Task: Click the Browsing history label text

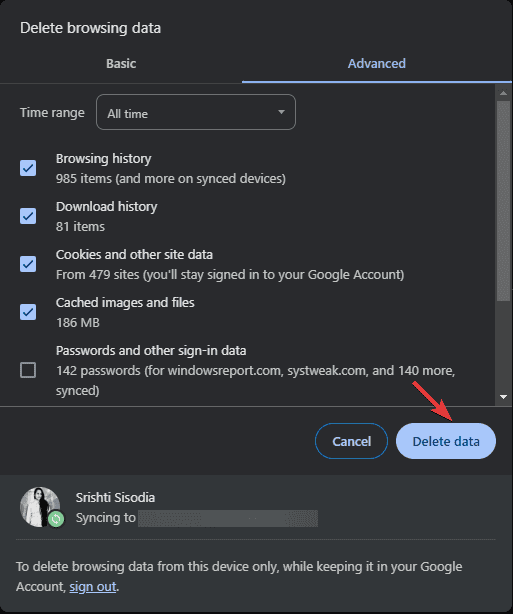Action: click(x=103, y=159)
